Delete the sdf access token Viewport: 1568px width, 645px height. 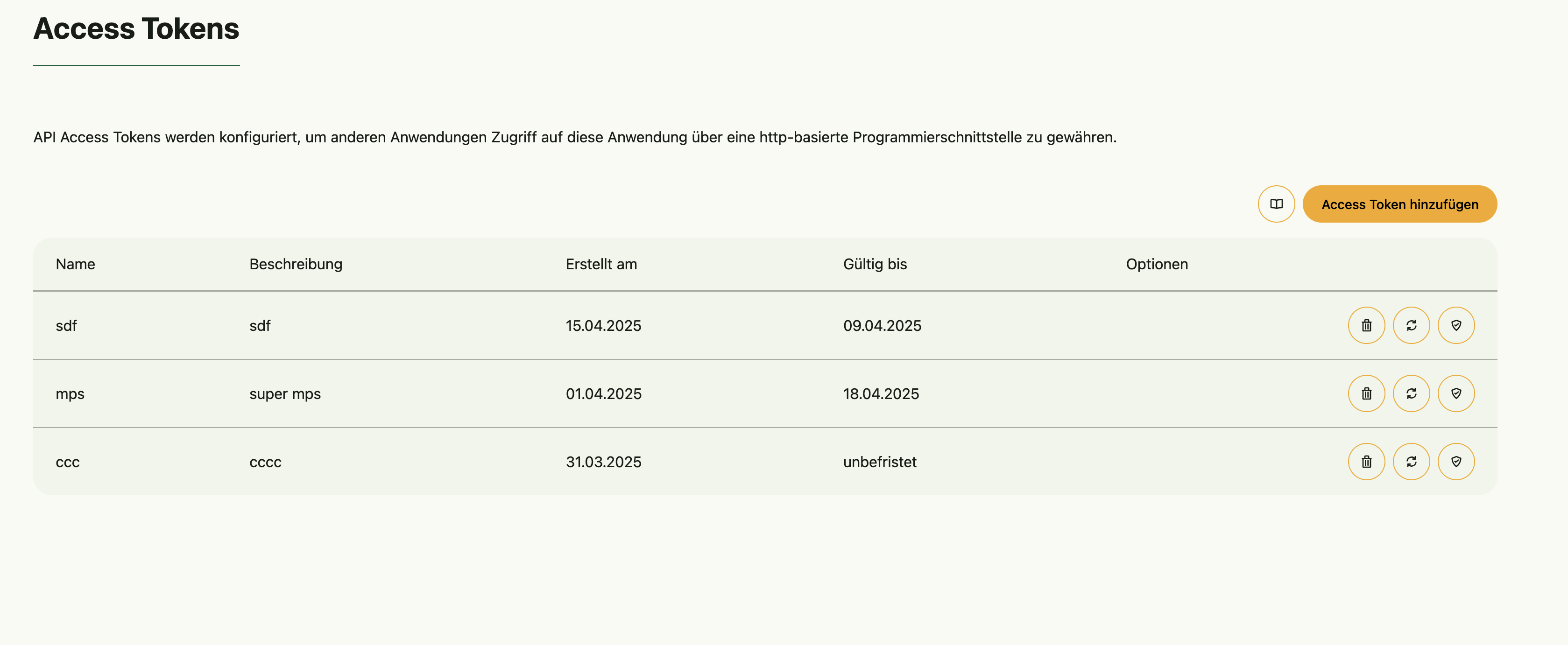pos(1366,326)
